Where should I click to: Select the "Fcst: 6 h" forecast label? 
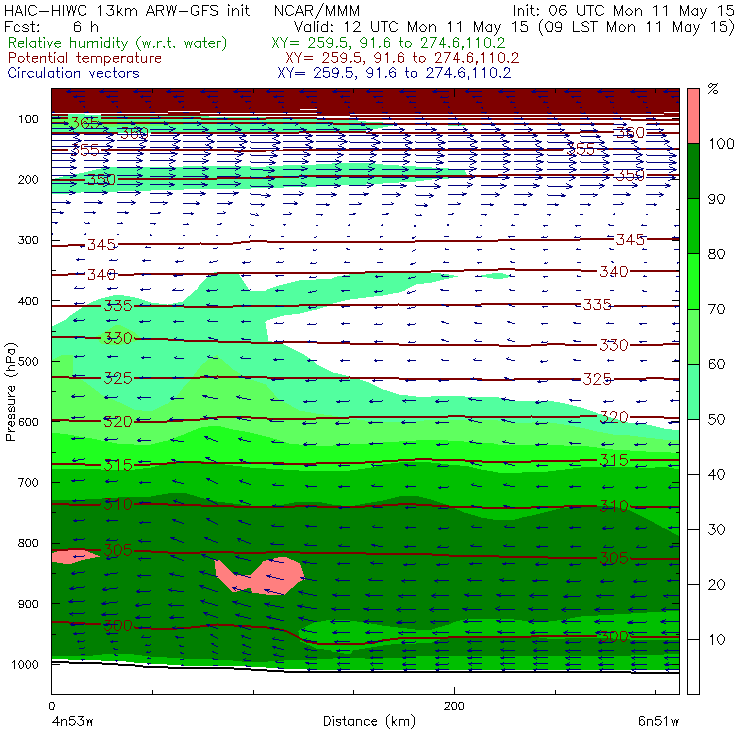tap(51, 26)
